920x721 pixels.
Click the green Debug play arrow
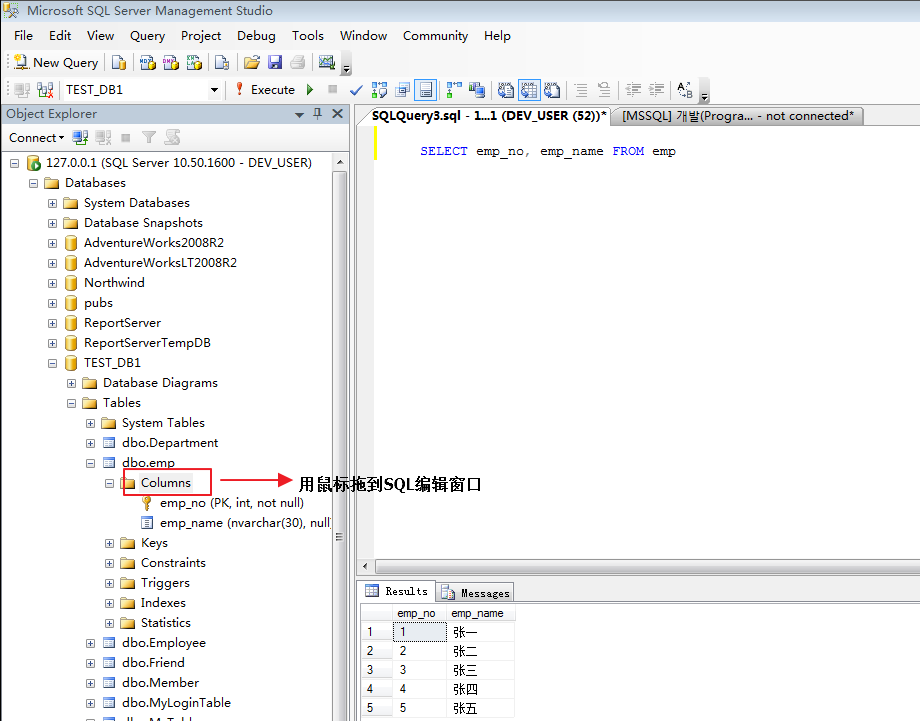pos(310,90)
